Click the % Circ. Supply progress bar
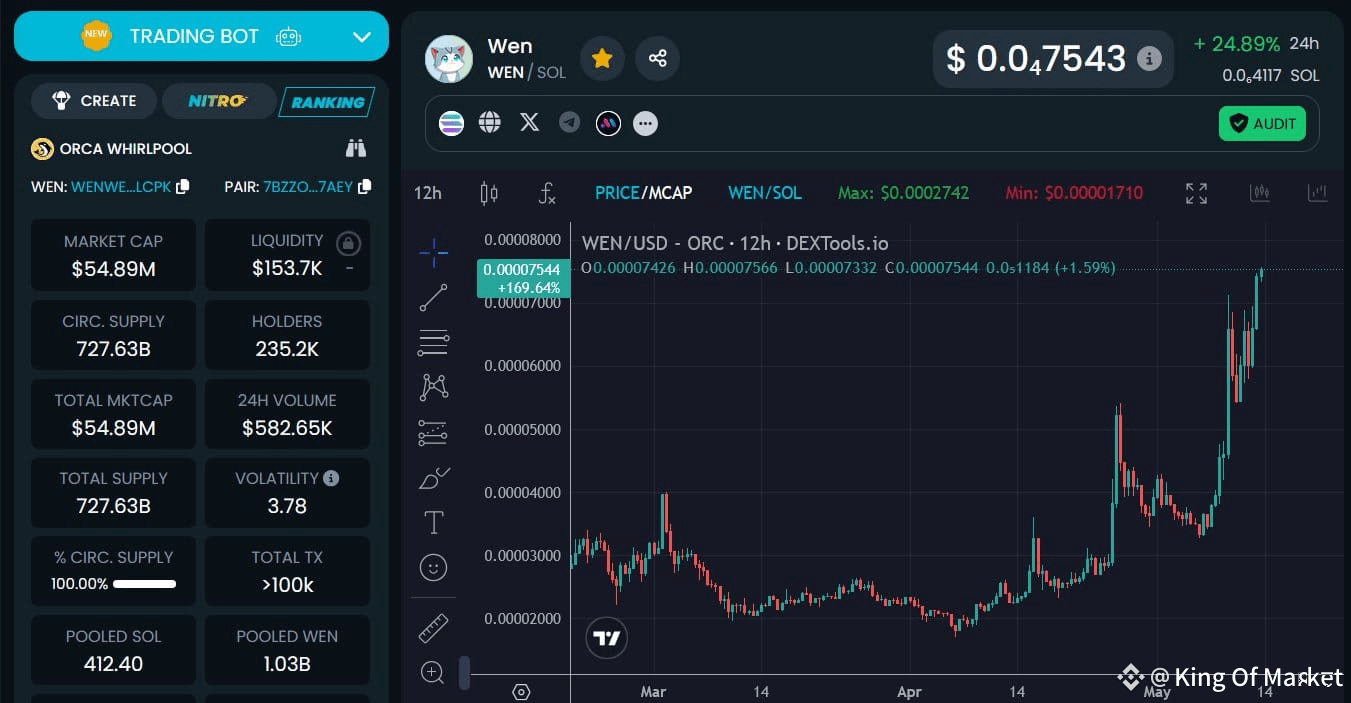1351x703 pixels. [x=144, y=584]
